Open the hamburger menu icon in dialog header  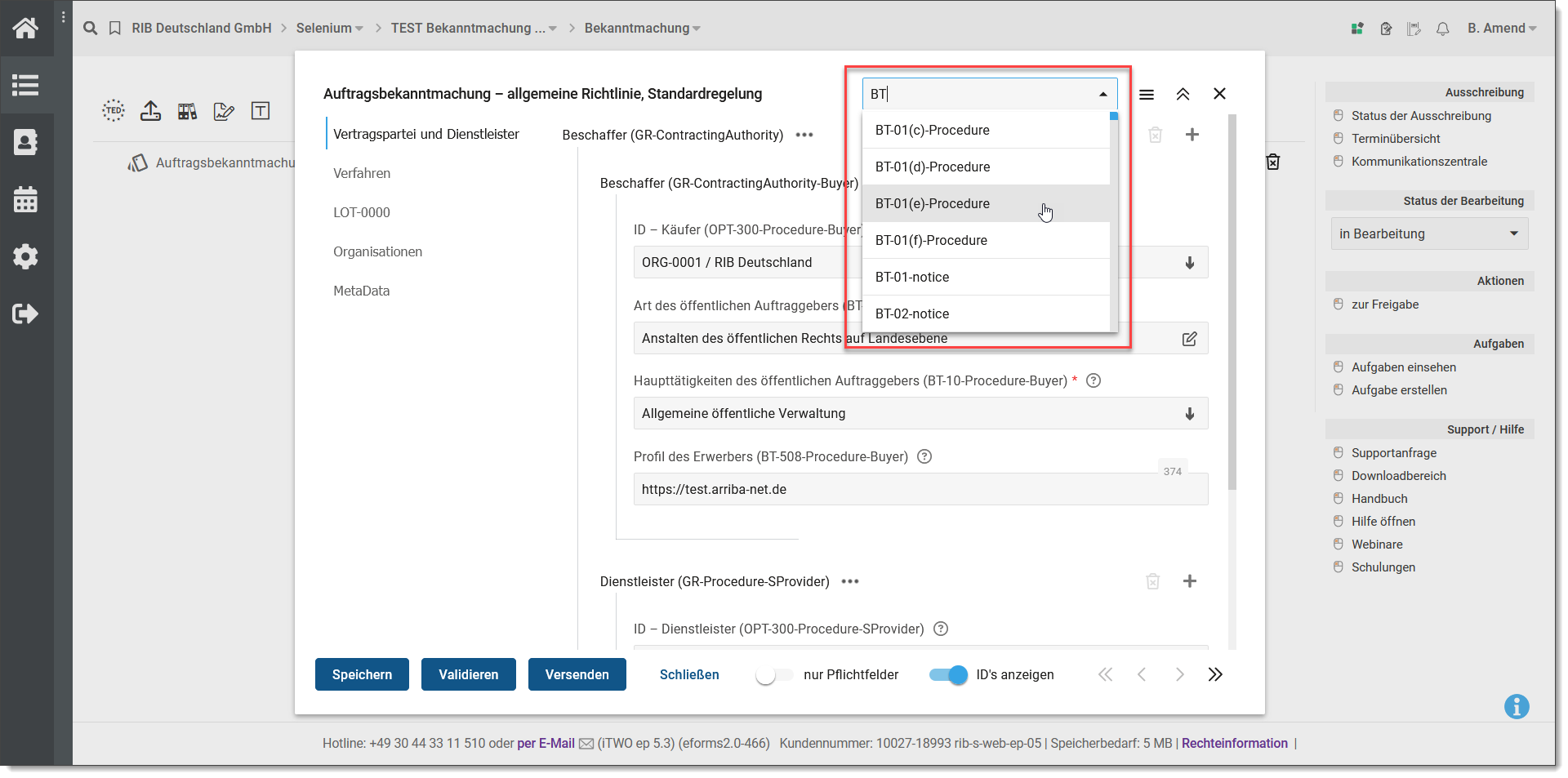pyautogui.click(x=1147, y=95)
